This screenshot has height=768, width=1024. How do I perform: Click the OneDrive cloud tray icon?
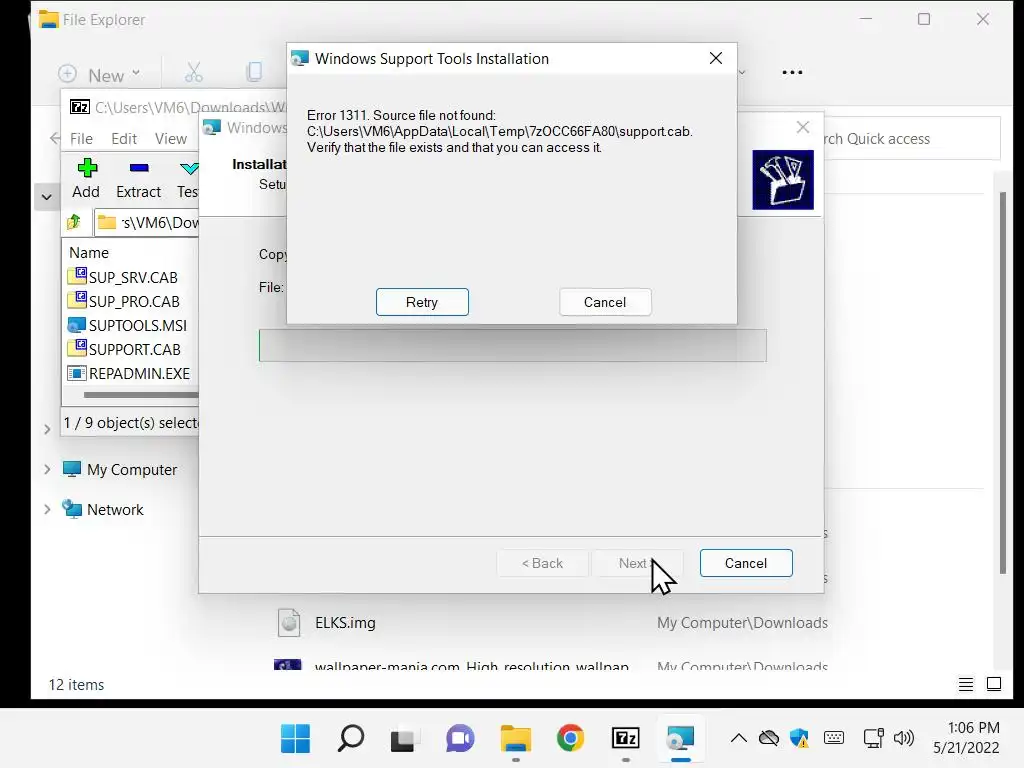click(769, 739)
